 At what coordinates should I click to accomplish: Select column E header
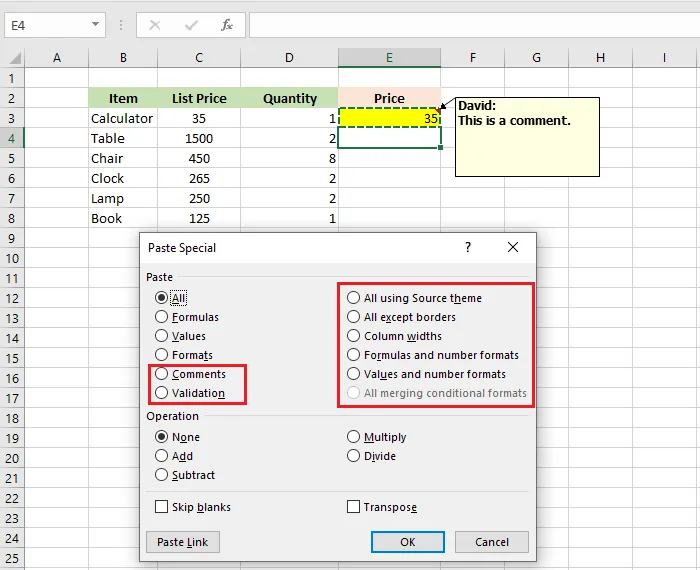[389, 58]
